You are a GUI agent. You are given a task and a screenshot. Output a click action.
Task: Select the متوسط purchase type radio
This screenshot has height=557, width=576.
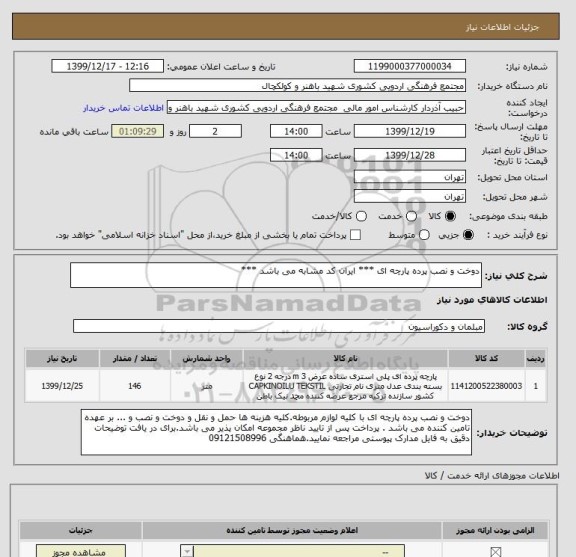[x=424, y=235]
